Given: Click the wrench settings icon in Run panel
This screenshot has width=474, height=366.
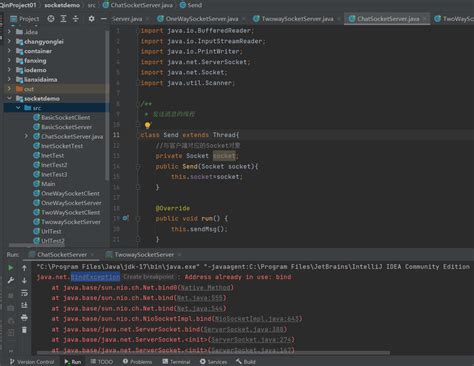Looking at the screenshot, I should [11, 280].
